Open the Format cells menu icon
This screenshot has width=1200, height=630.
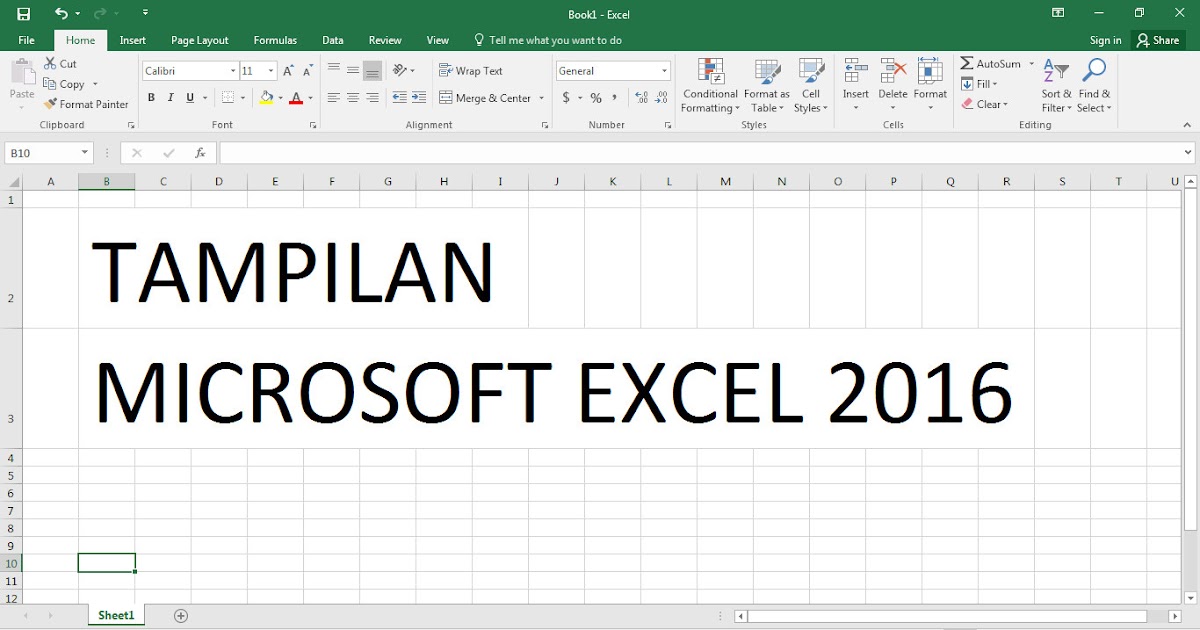coord(930,72)
